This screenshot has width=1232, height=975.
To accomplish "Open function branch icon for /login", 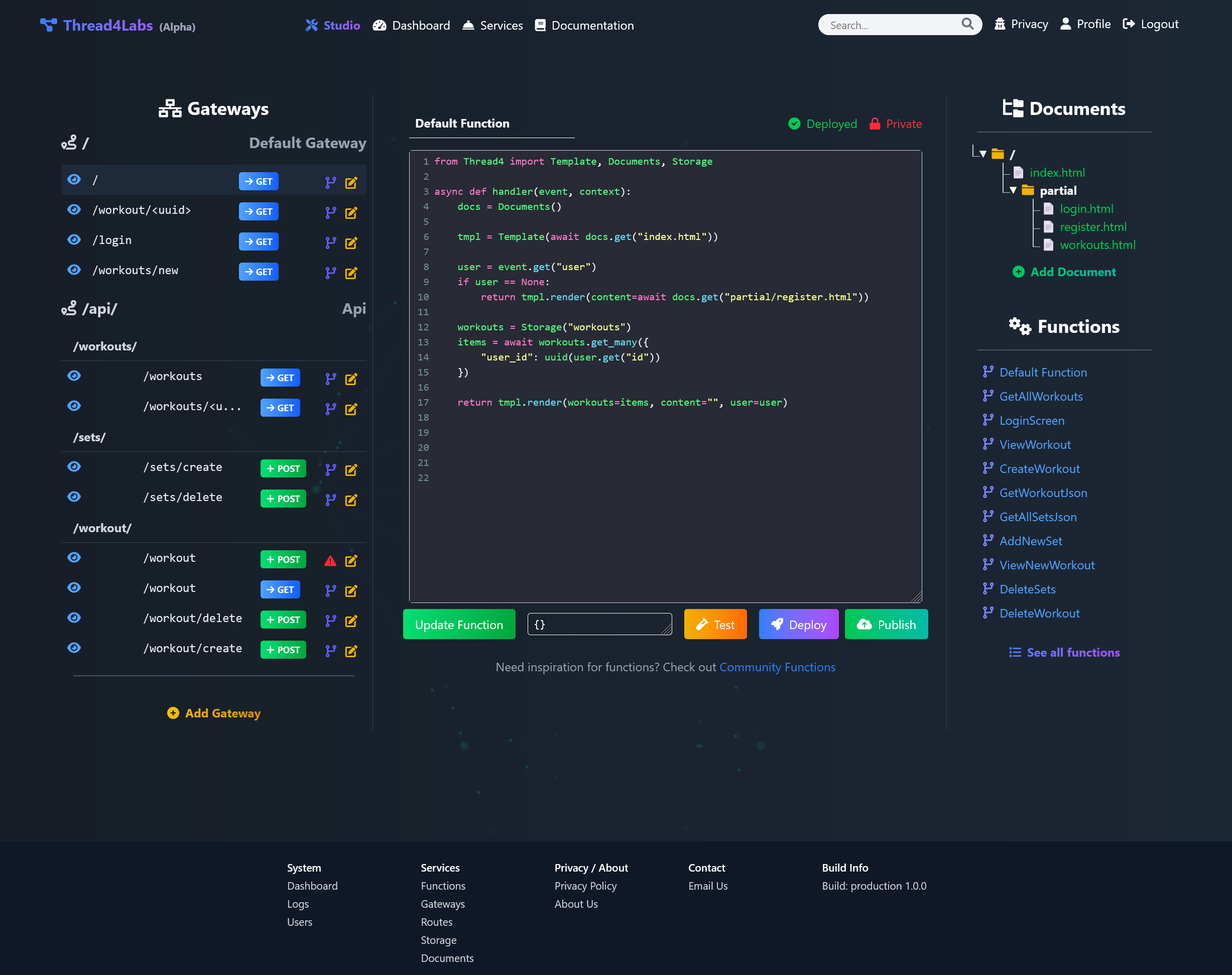I will coord(330,243).
